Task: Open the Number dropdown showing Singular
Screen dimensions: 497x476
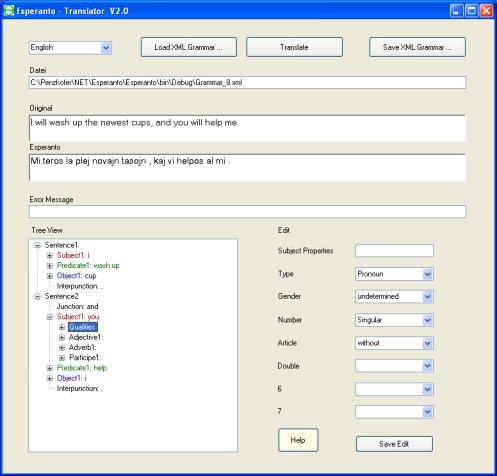Action: point(427,320)
